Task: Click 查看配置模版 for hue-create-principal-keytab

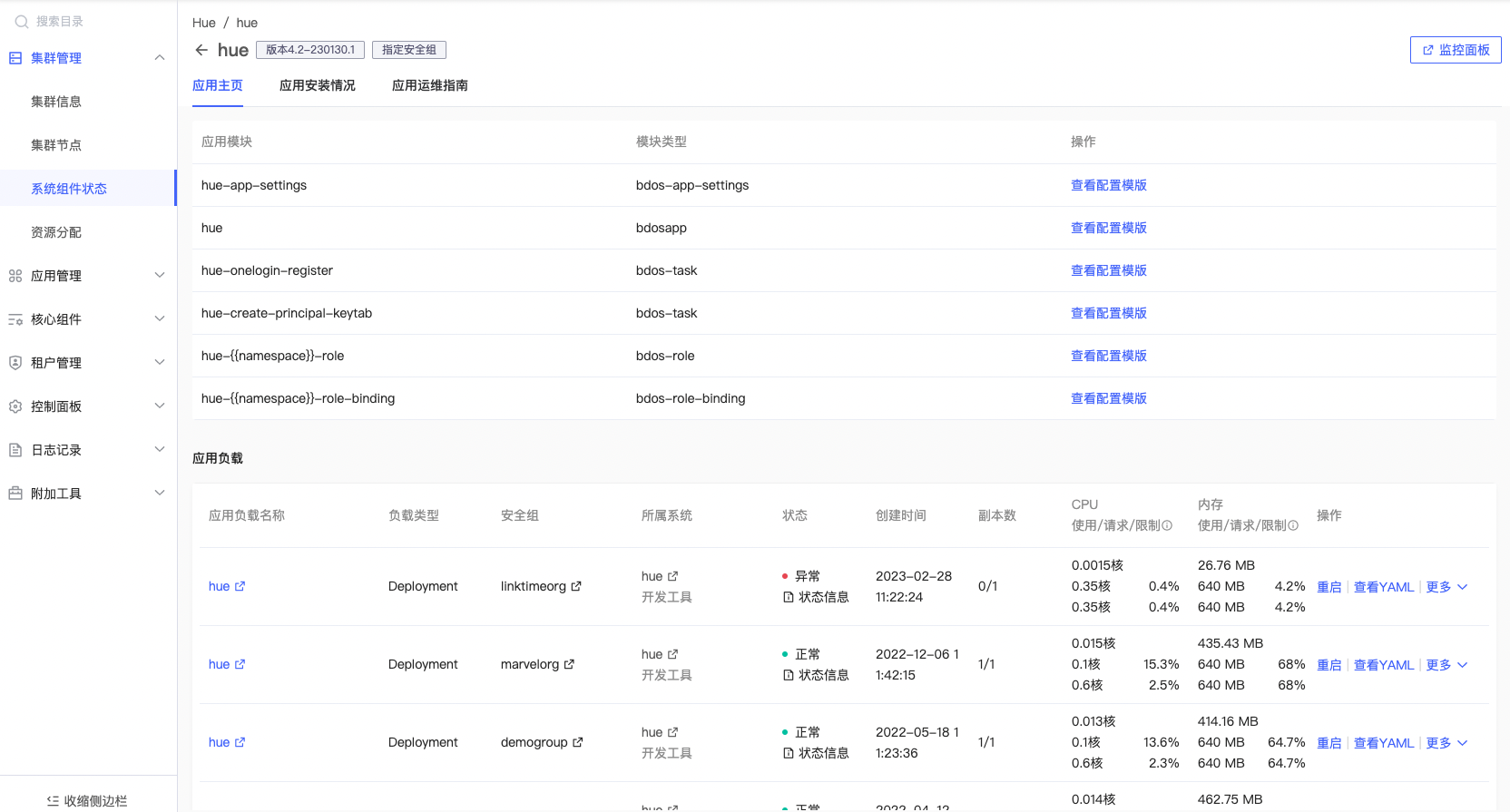Action: (1109, 313)
